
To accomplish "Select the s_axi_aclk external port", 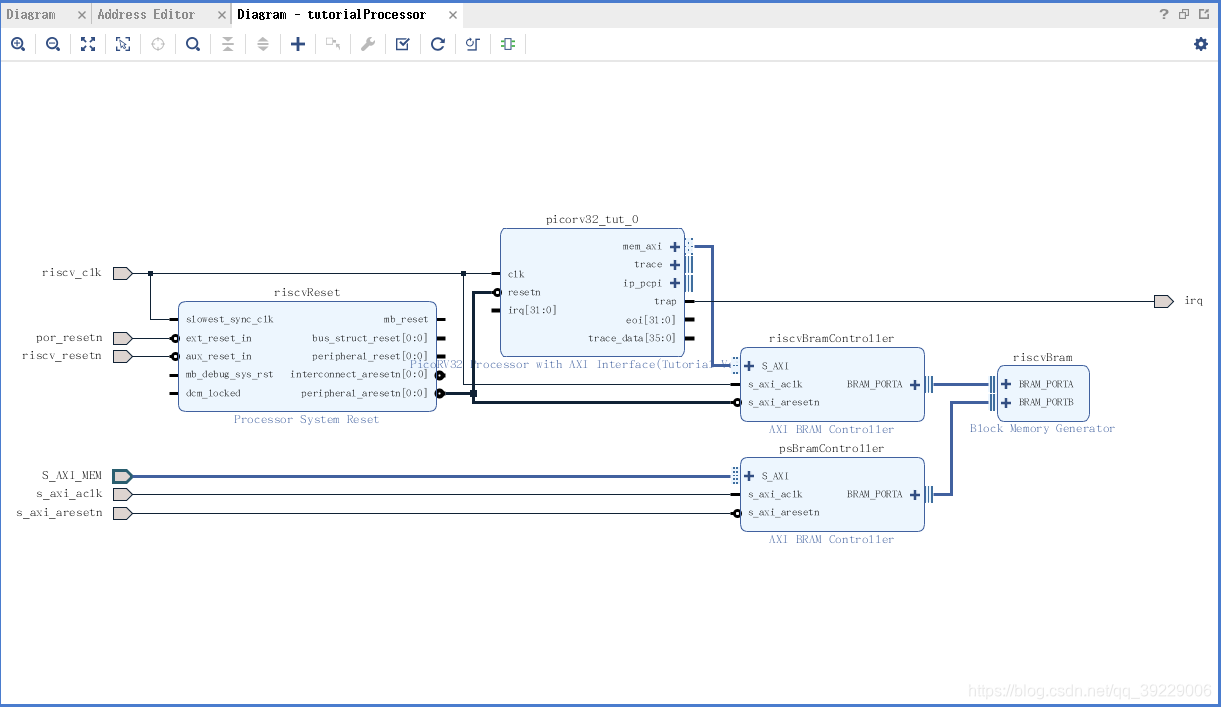I will pyautogui.click(x=122, y=494).
